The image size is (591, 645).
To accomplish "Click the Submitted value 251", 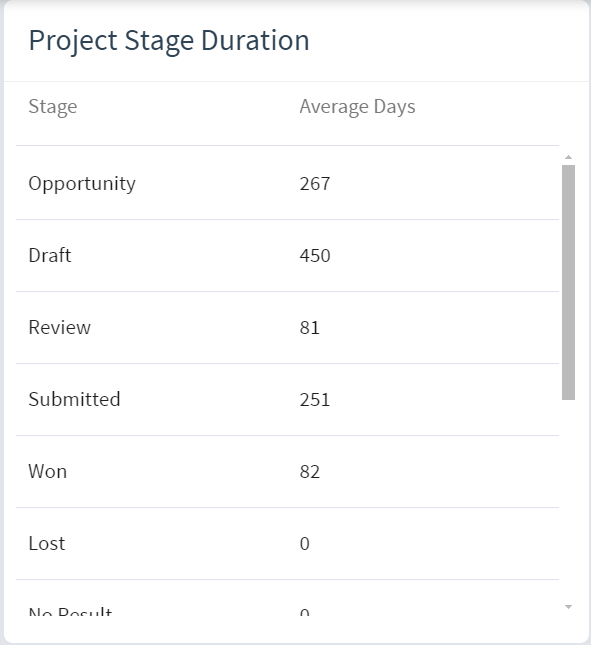I will pos(315,400).
